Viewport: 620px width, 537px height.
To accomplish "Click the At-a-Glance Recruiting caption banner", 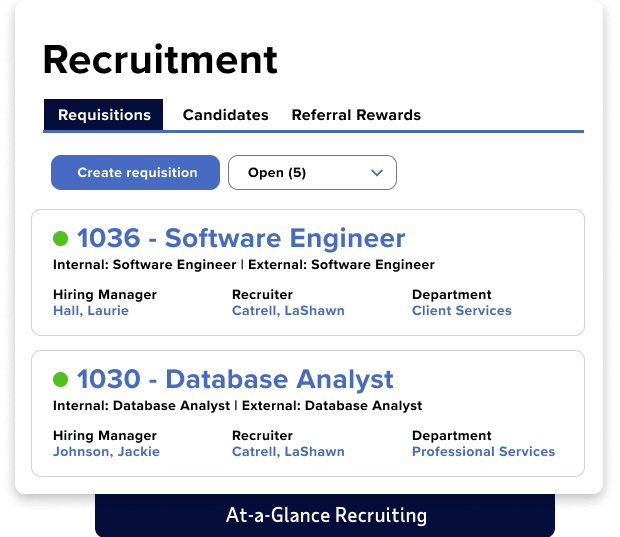I will click(x=325, y=516).
